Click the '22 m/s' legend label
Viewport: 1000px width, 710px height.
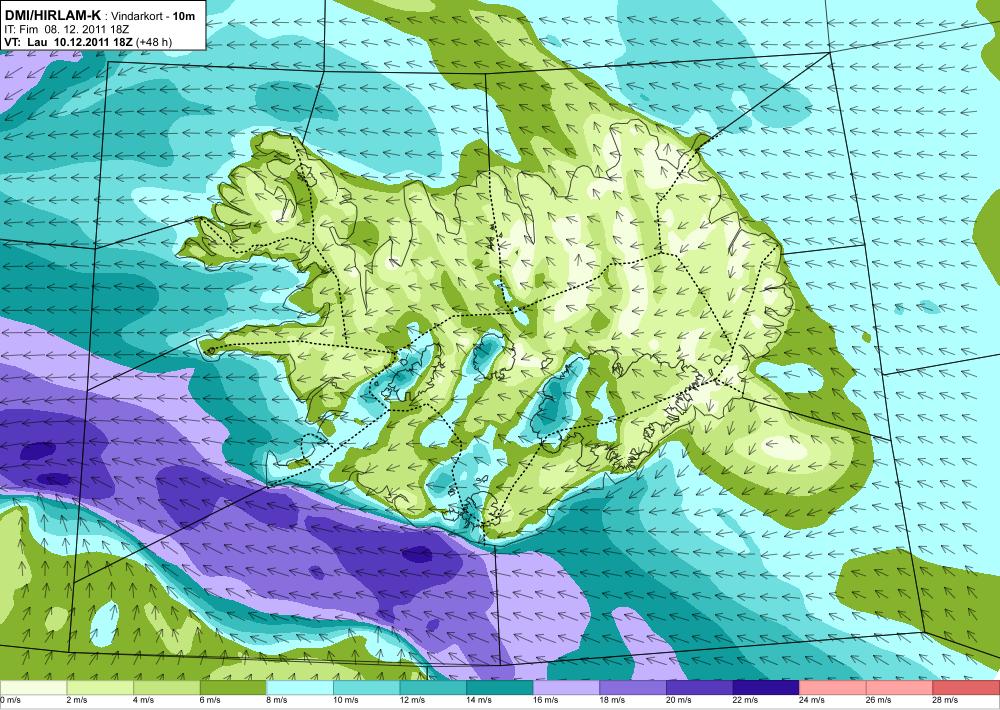tap(746, 700)
